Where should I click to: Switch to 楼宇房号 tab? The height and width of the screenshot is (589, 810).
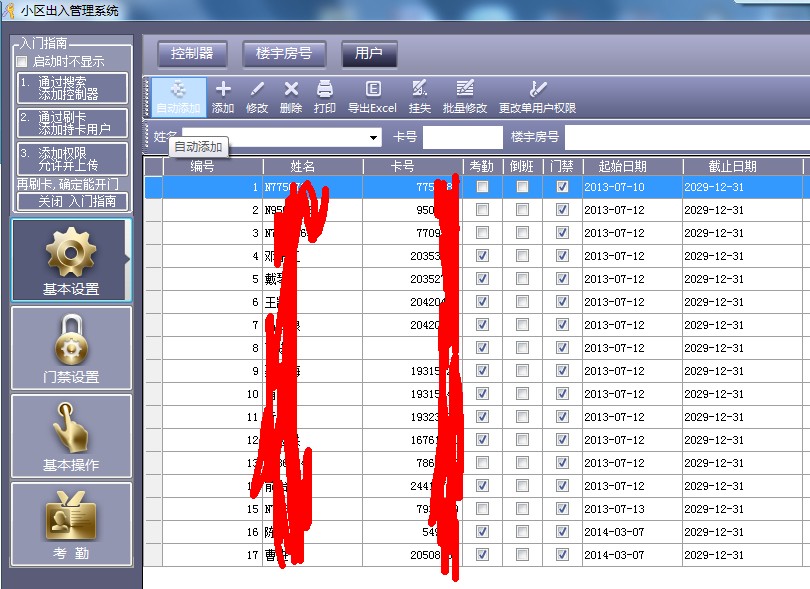pyautogui.click(x=284, y=53)
